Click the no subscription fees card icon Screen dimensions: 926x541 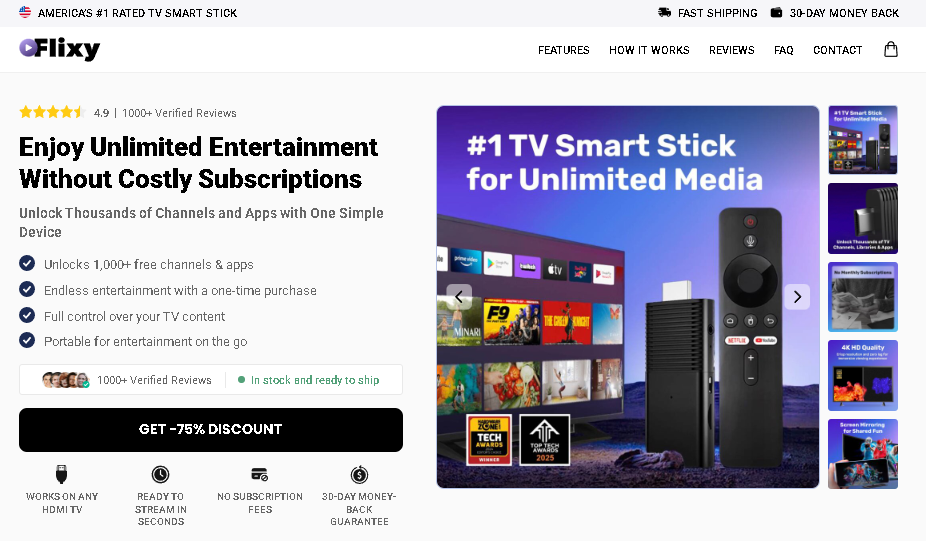(260, 474)
